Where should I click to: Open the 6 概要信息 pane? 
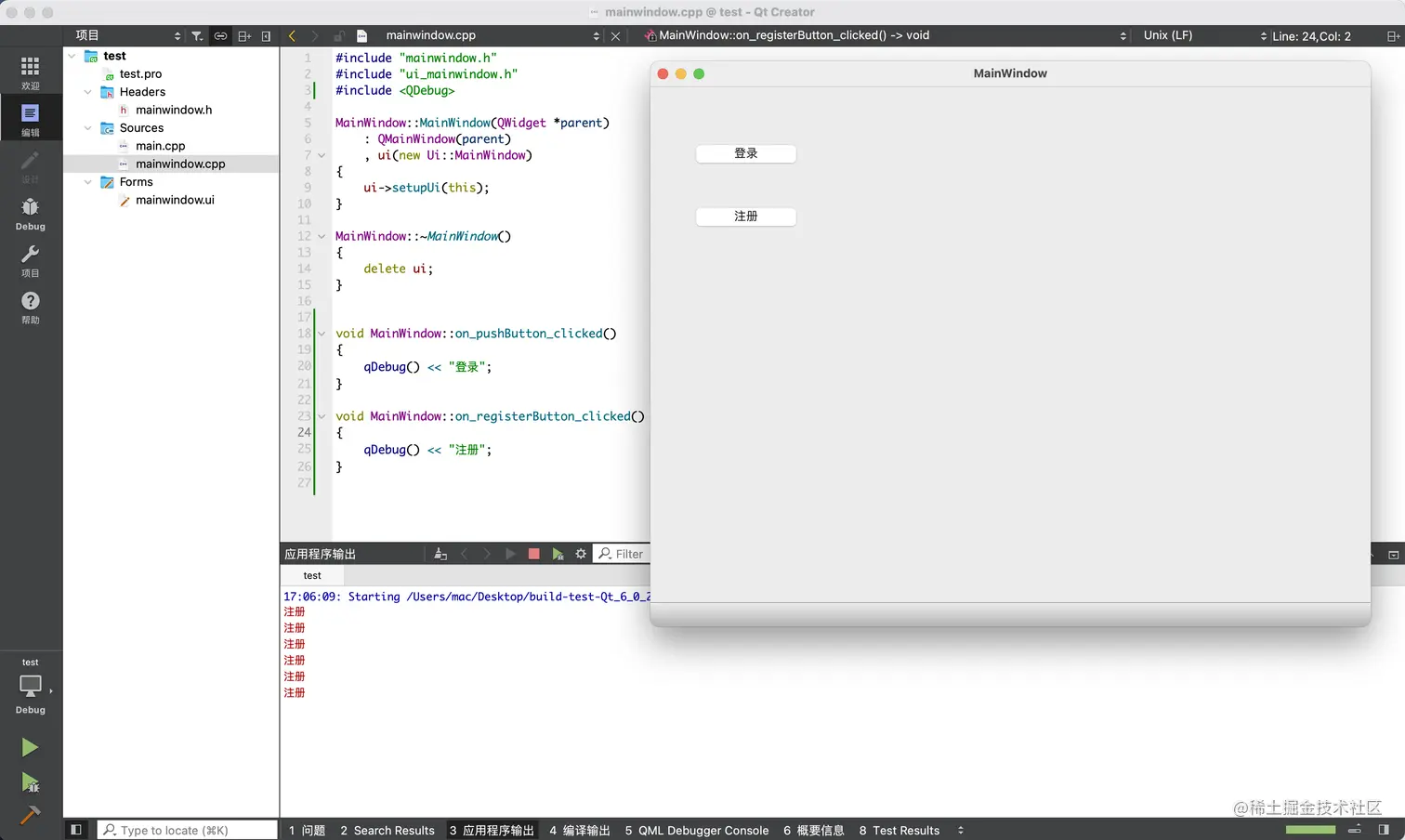814,830
